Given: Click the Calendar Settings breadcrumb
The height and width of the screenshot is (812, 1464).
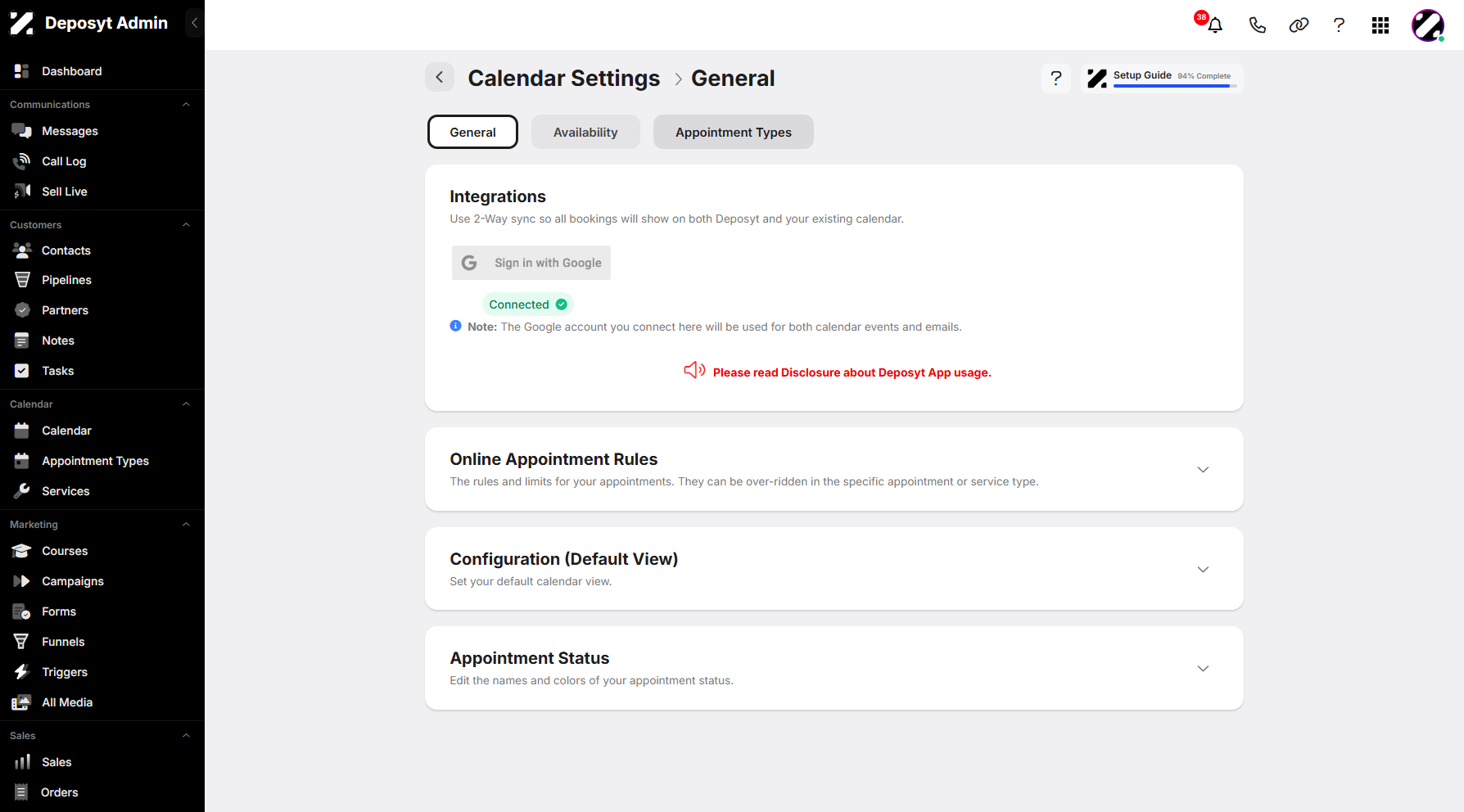Looking at the screenshot, I should 563,78.
